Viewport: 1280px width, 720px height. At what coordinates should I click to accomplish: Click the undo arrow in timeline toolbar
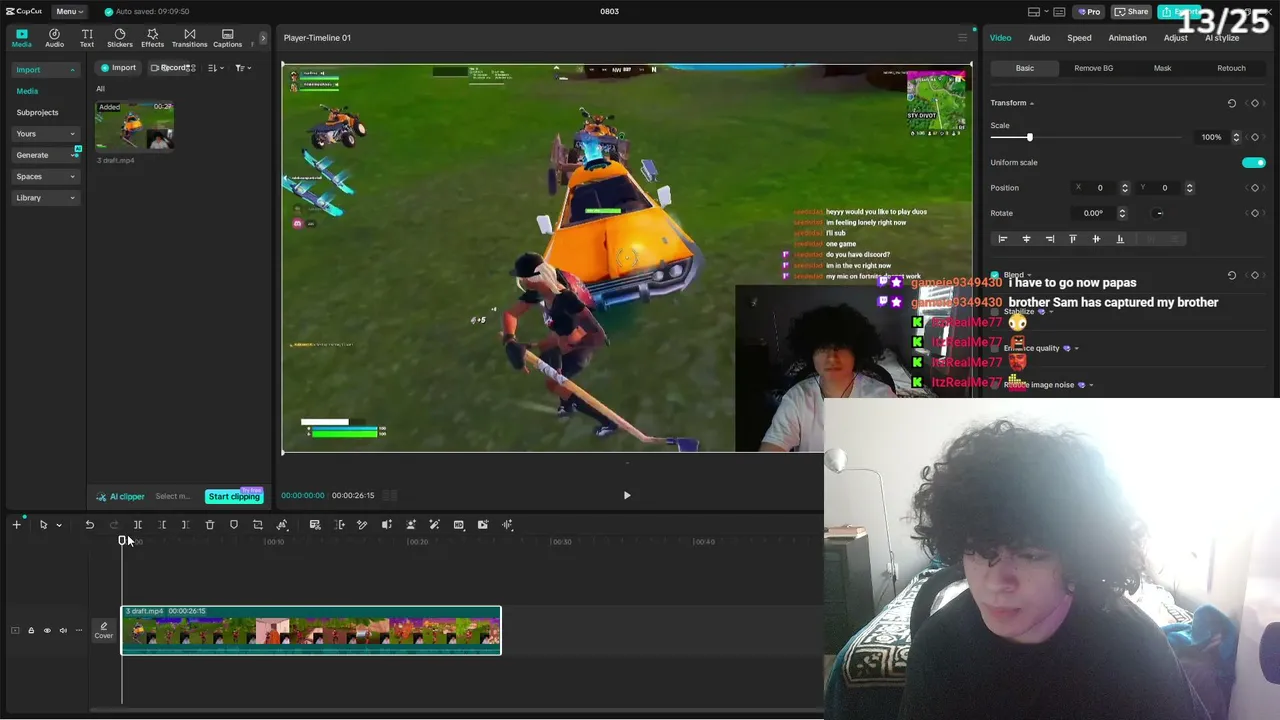tap(89, 525)
